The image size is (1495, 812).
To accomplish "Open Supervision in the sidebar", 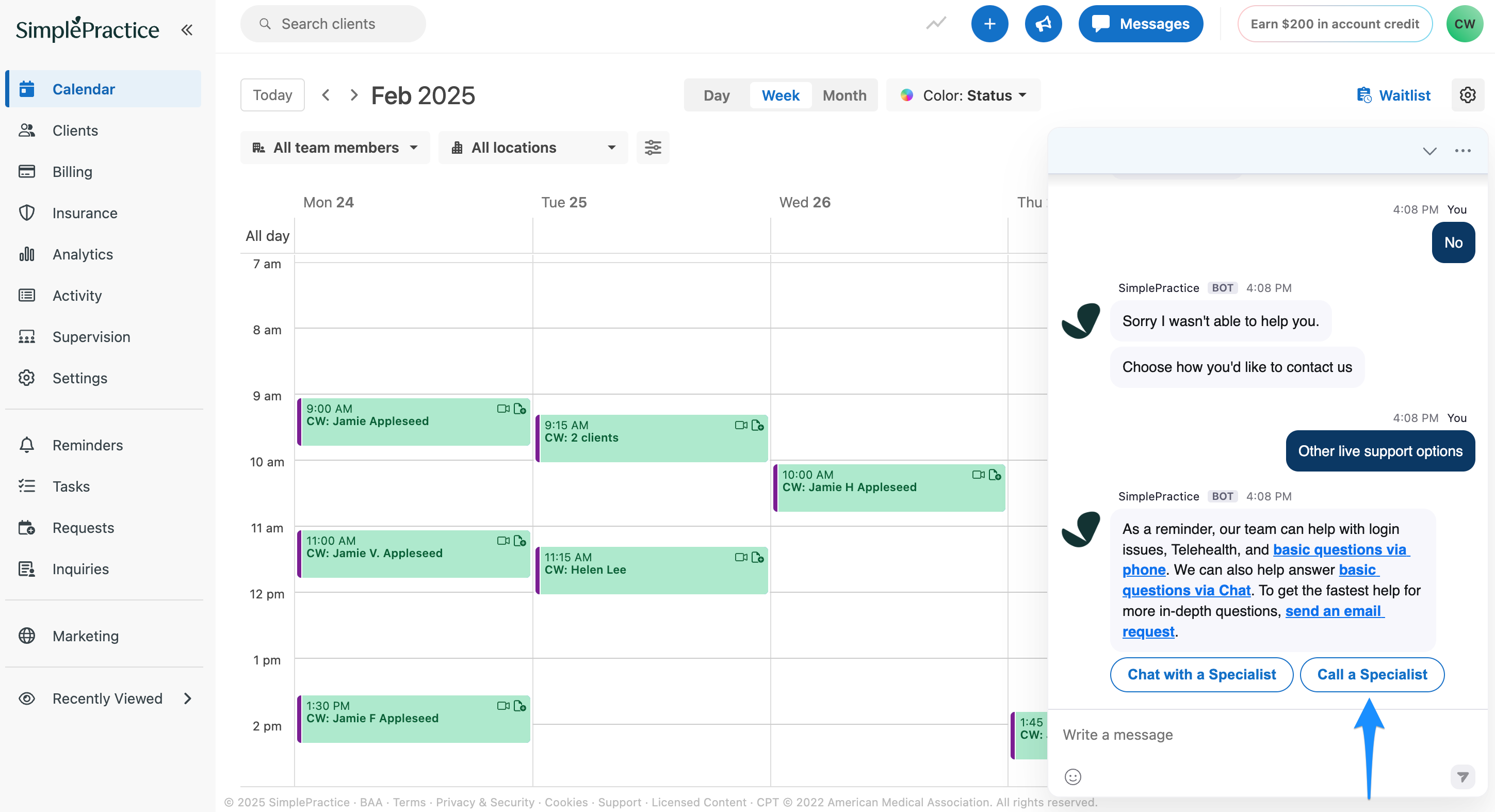I will coord(103,337).
